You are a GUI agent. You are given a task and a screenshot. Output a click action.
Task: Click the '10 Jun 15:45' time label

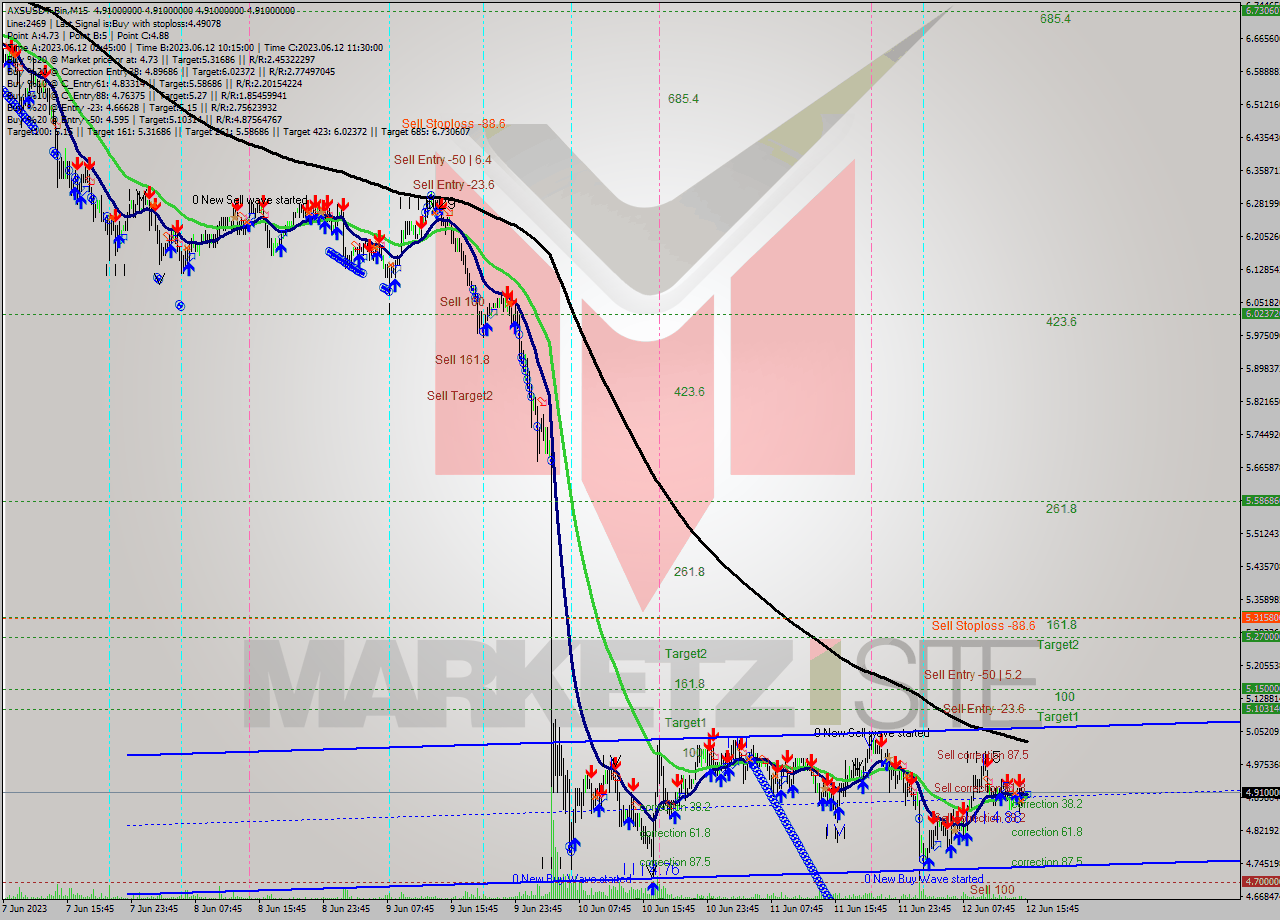[669, 909]
